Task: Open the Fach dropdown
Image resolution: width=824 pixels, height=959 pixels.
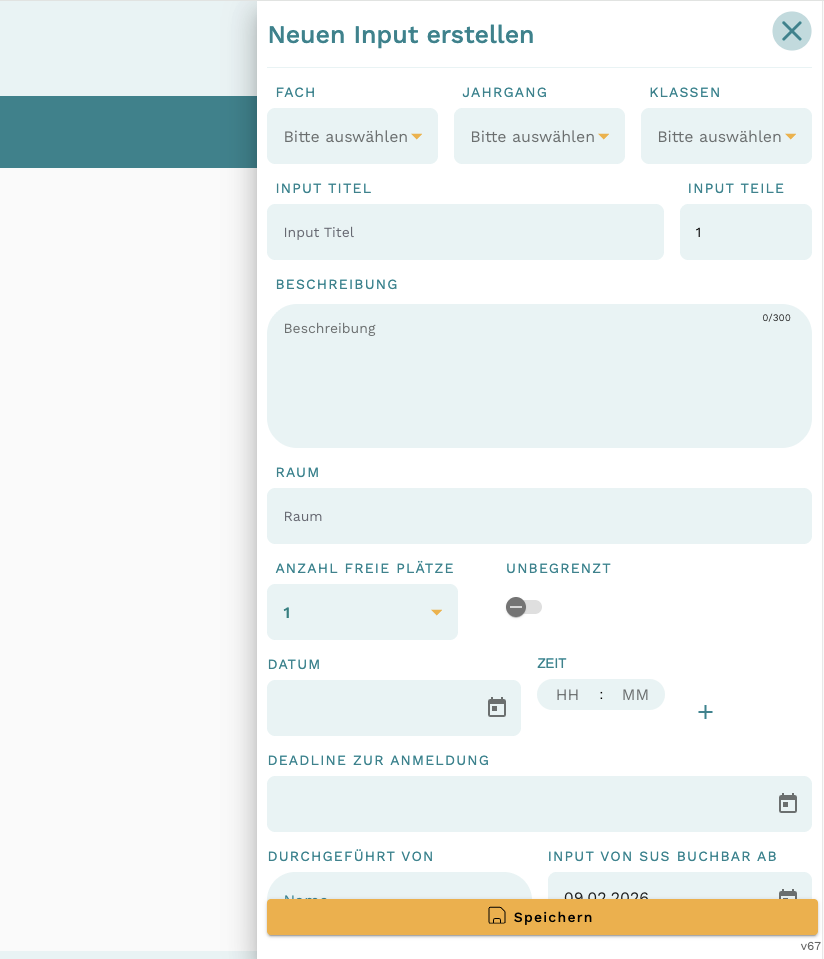Action: 352,137
